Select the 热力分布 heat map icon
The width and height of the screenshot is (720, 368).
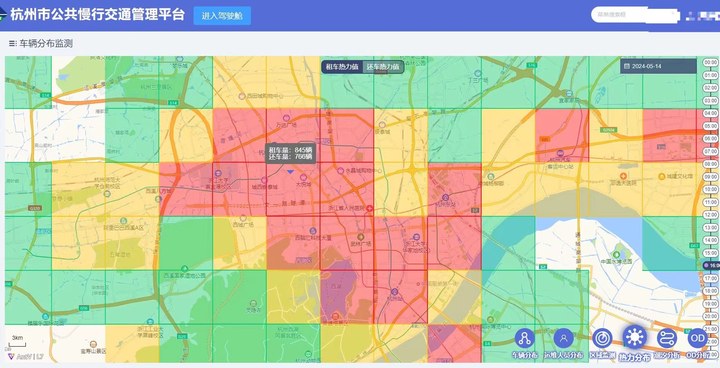click(635, 337)
